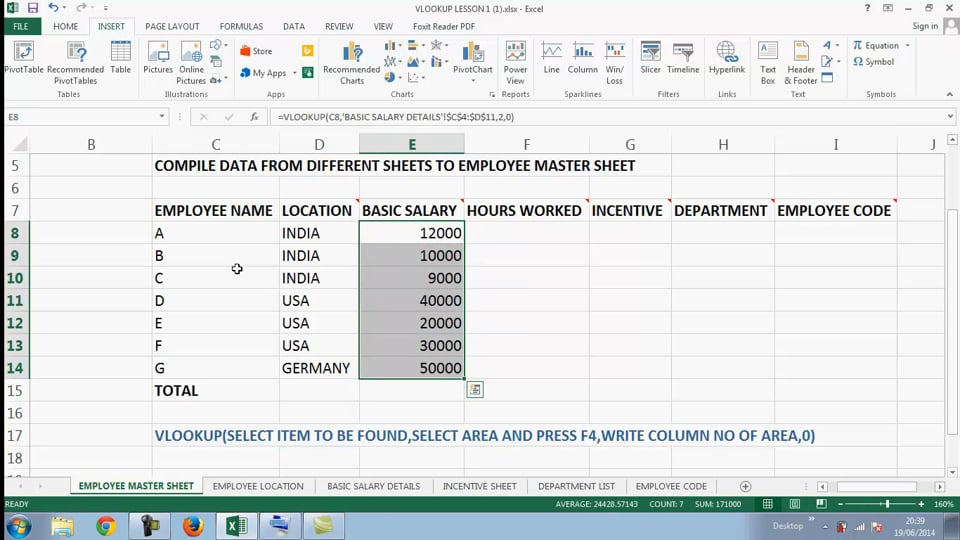Open Recommended Charts

351,63
